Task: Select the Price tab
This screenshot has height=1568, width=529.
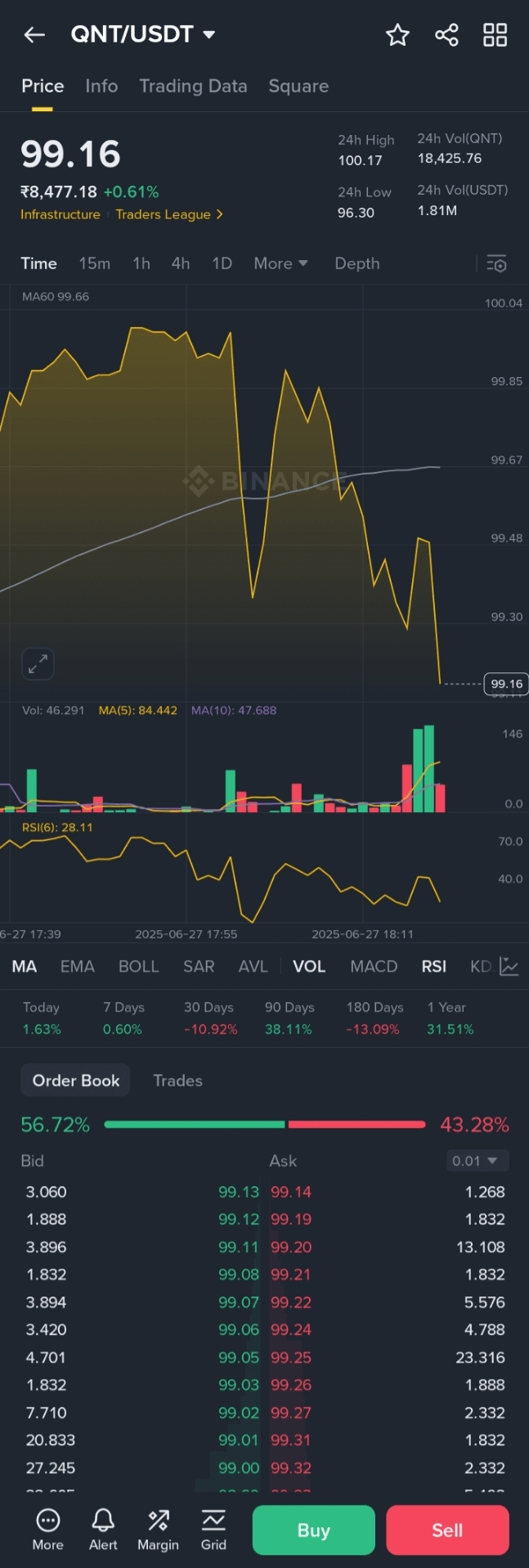Action: coord(43,86)
